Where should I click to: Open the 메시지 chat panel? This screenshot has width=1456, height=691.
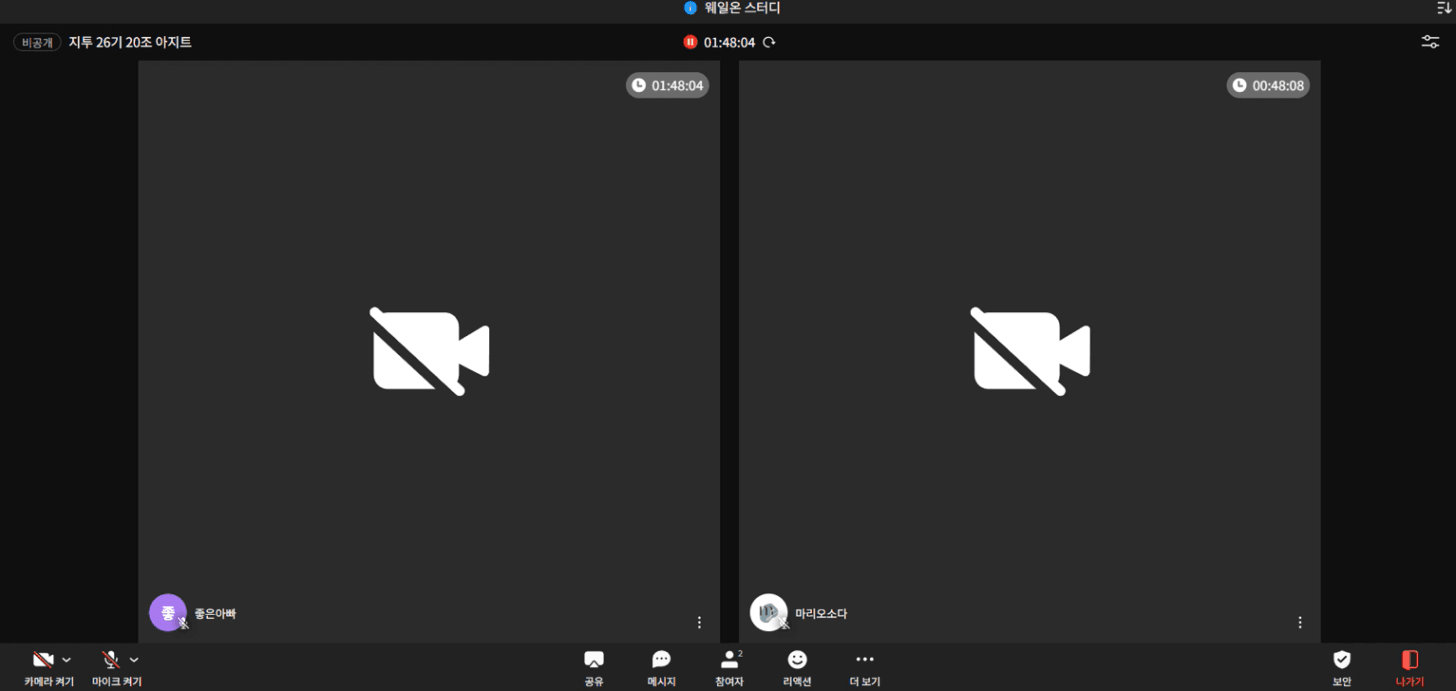tap(661, 668)
